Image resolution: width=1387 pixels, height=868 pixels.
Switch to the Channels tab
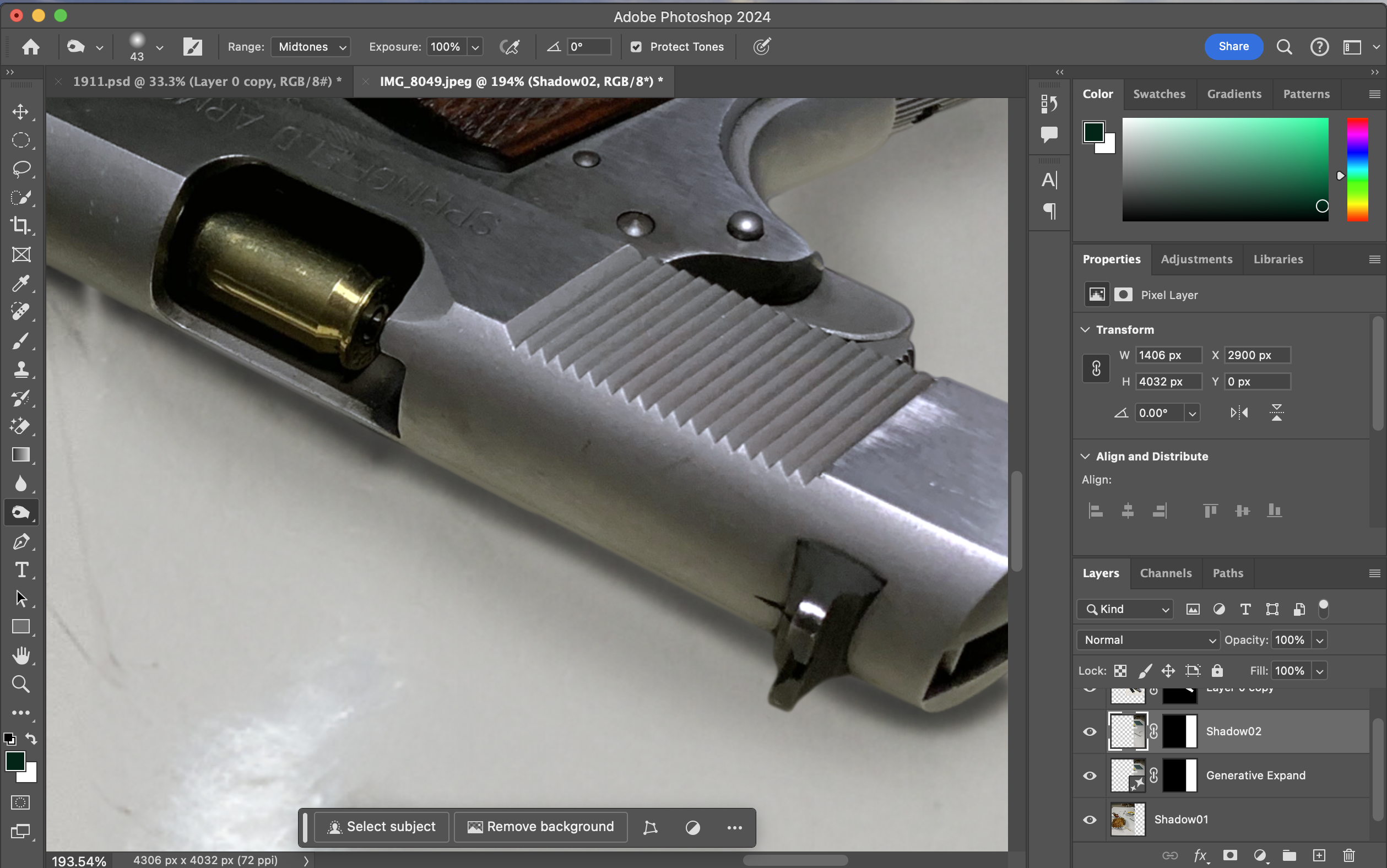click(1166, 573)
